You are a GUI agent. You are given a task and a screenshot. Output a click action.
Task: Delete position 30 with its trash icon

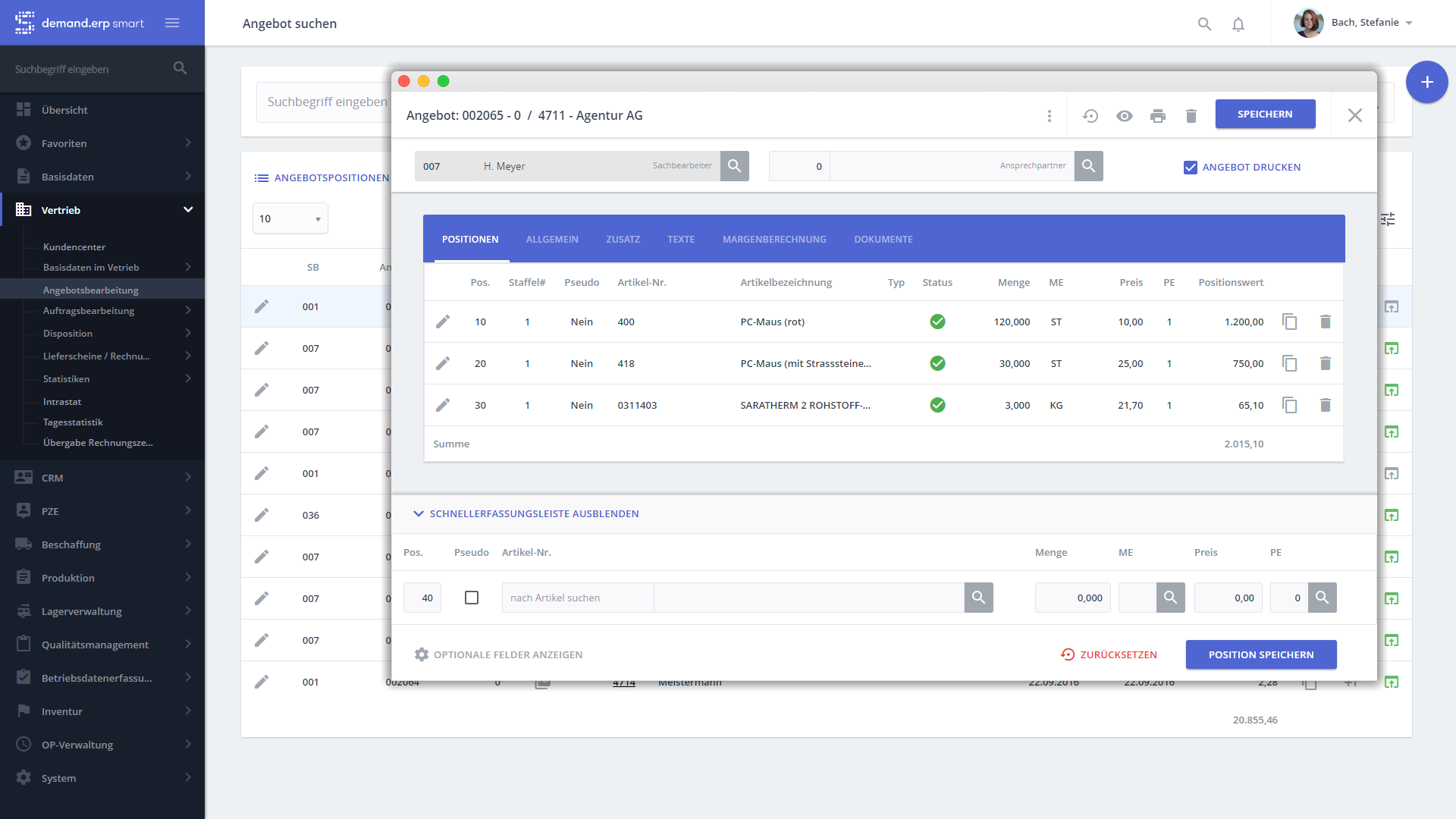[x=1325, y=405]
